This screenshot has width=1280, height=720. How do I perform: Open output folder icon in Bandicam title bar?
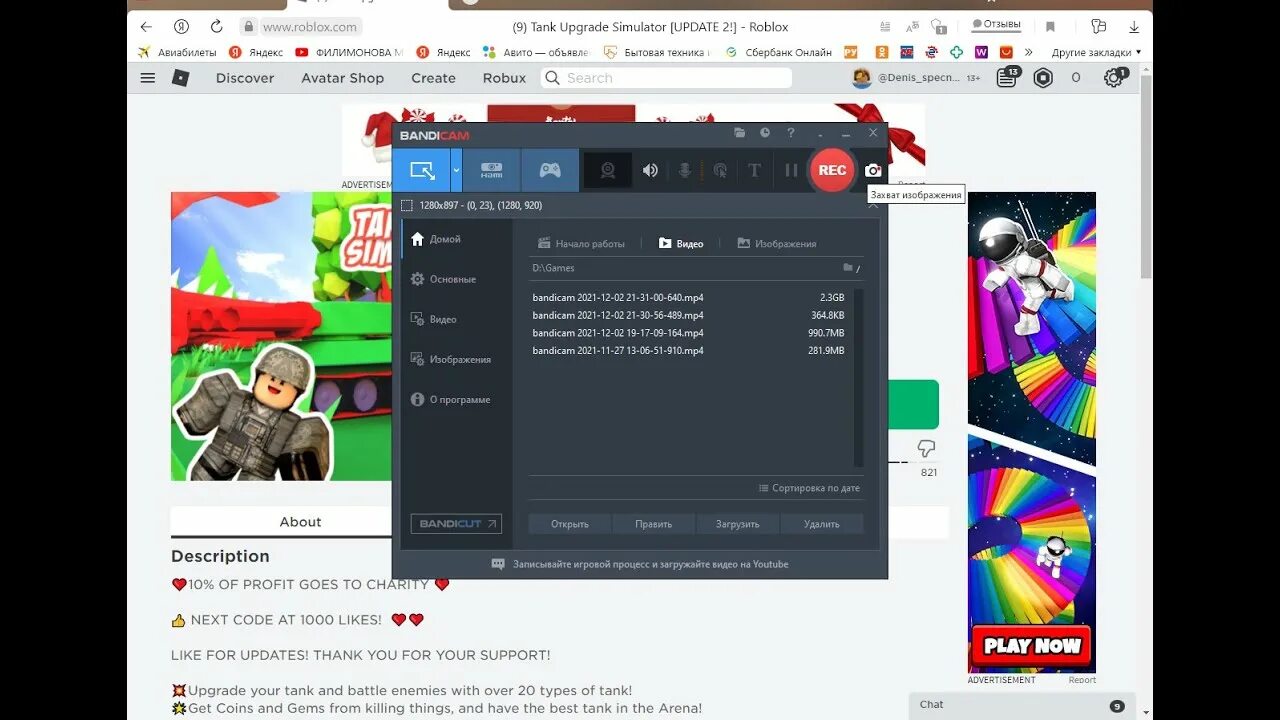tap(740, 132)
